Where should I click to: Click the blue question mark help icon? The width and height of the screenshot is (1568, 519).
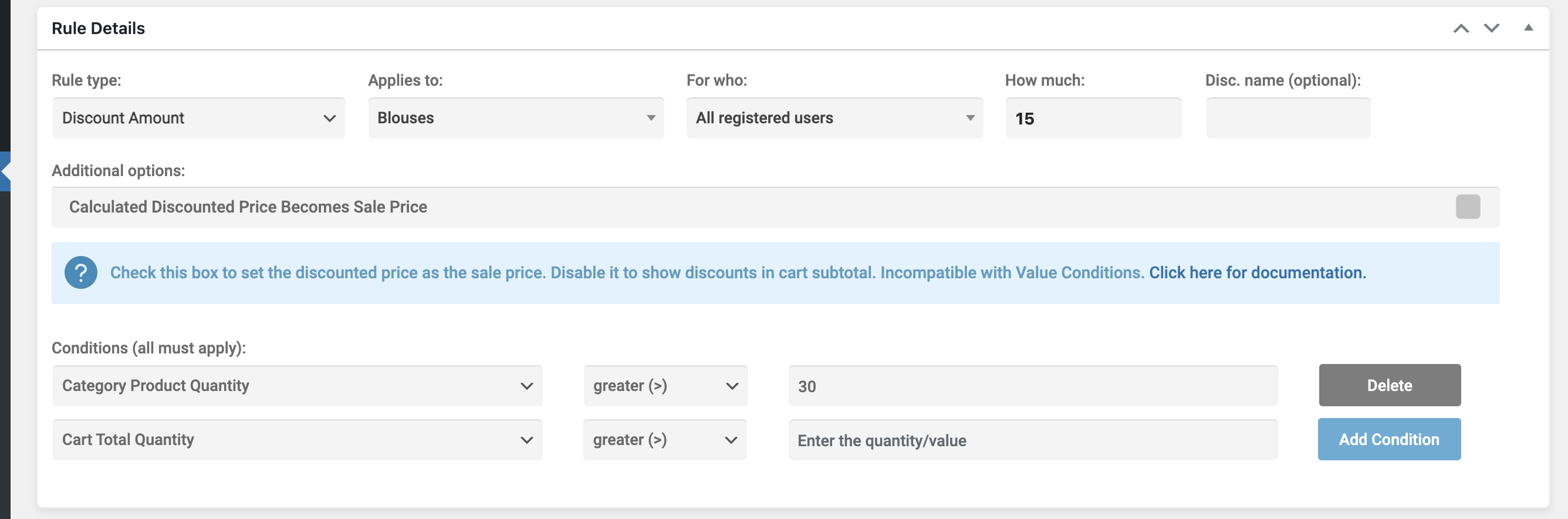[81, 272]
